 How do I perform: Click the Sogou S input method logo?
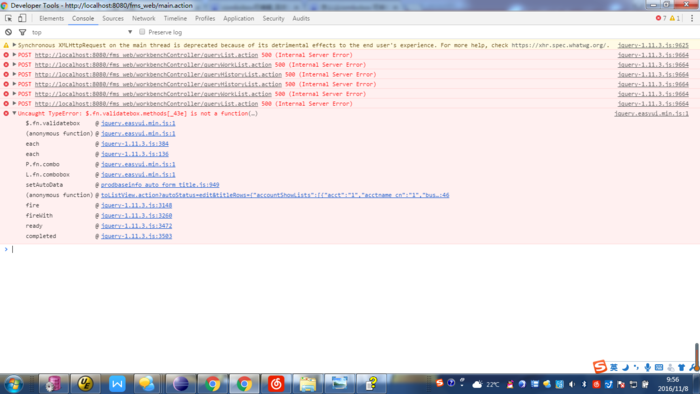600,367
